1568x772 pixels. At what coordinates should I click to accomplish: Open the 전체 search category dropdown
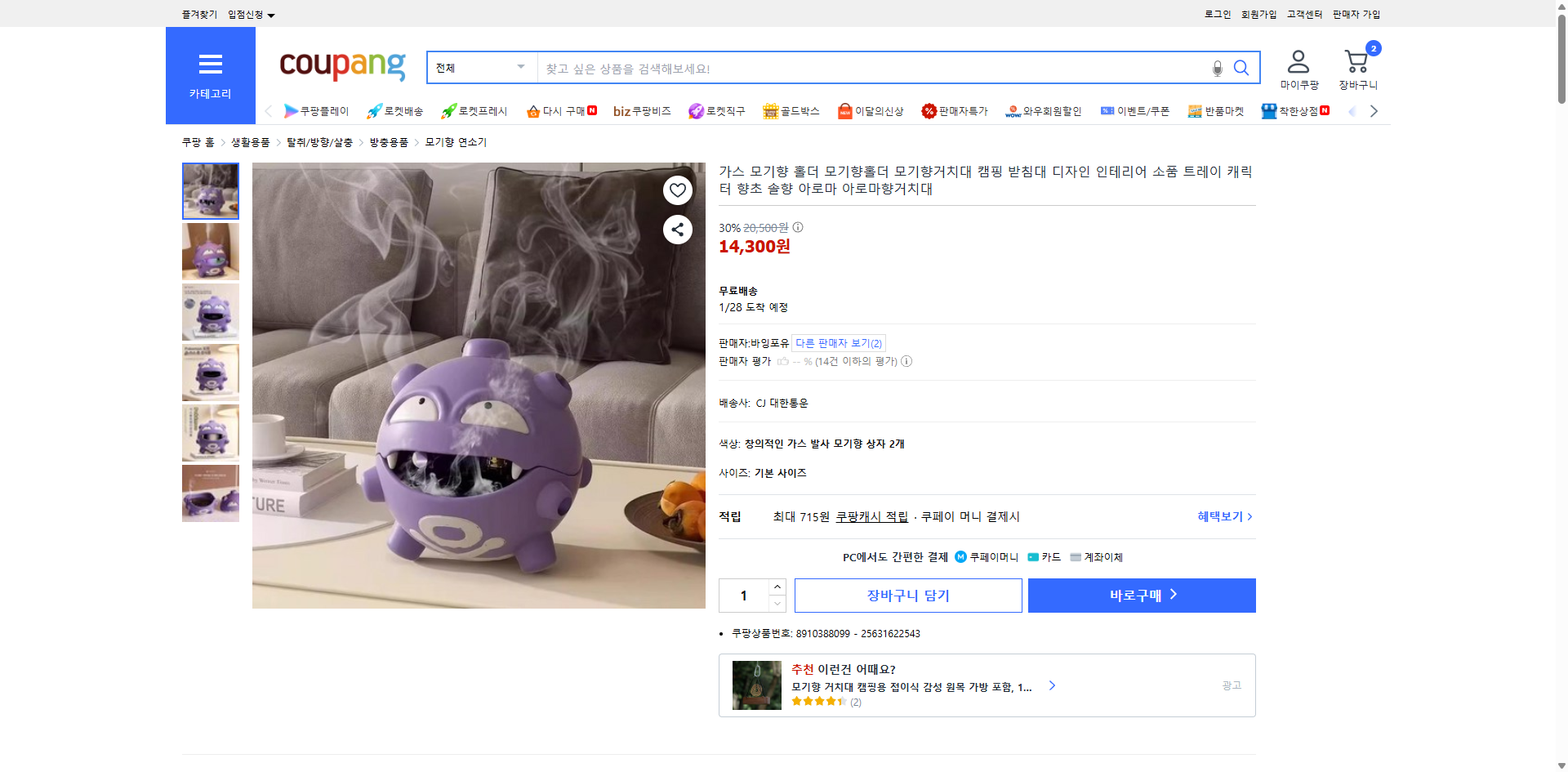(x=480, y=68)
